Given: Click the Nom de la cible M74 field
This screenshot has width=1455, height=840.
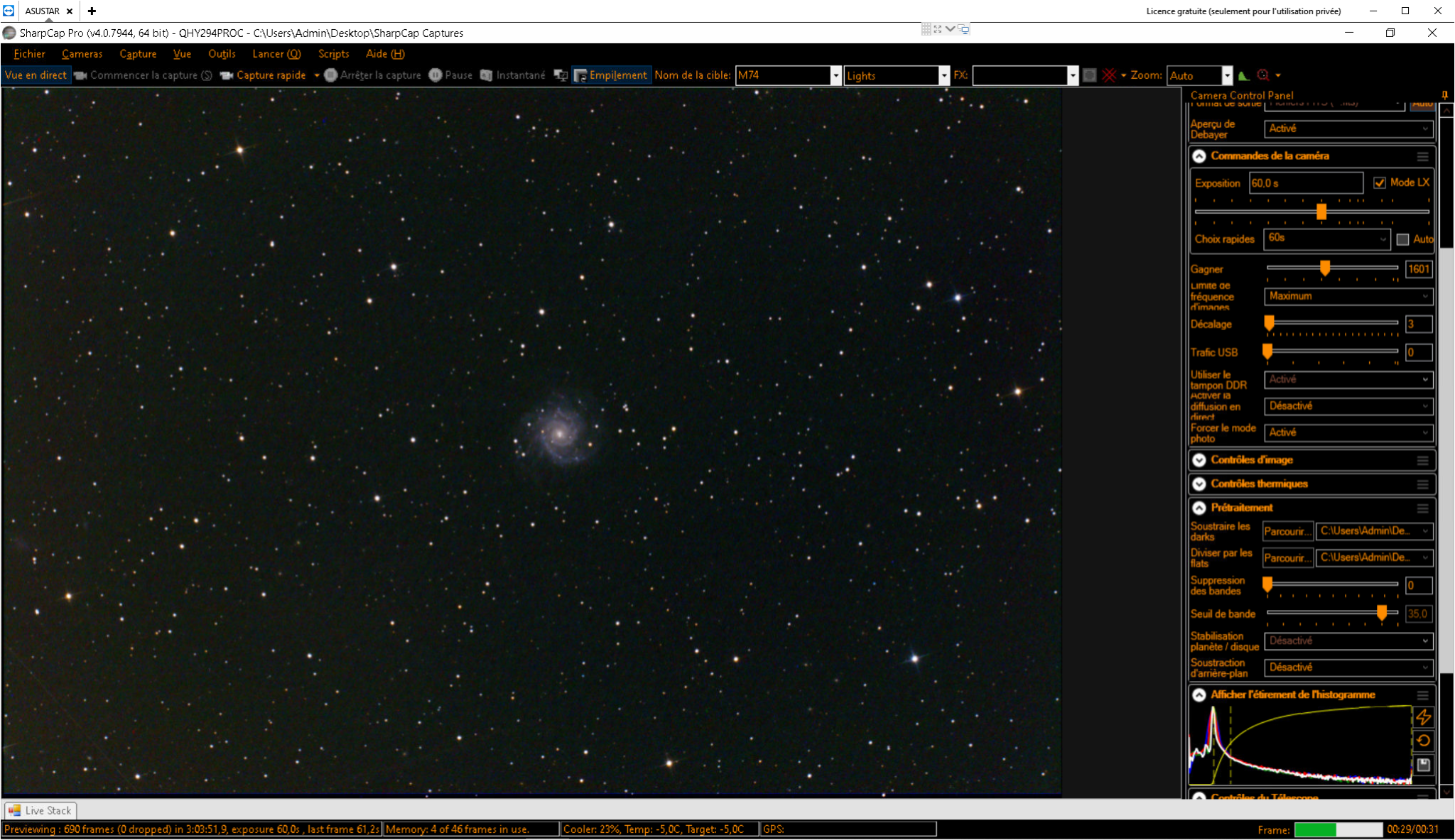Looking at the screenshot, I should (783, 76).
